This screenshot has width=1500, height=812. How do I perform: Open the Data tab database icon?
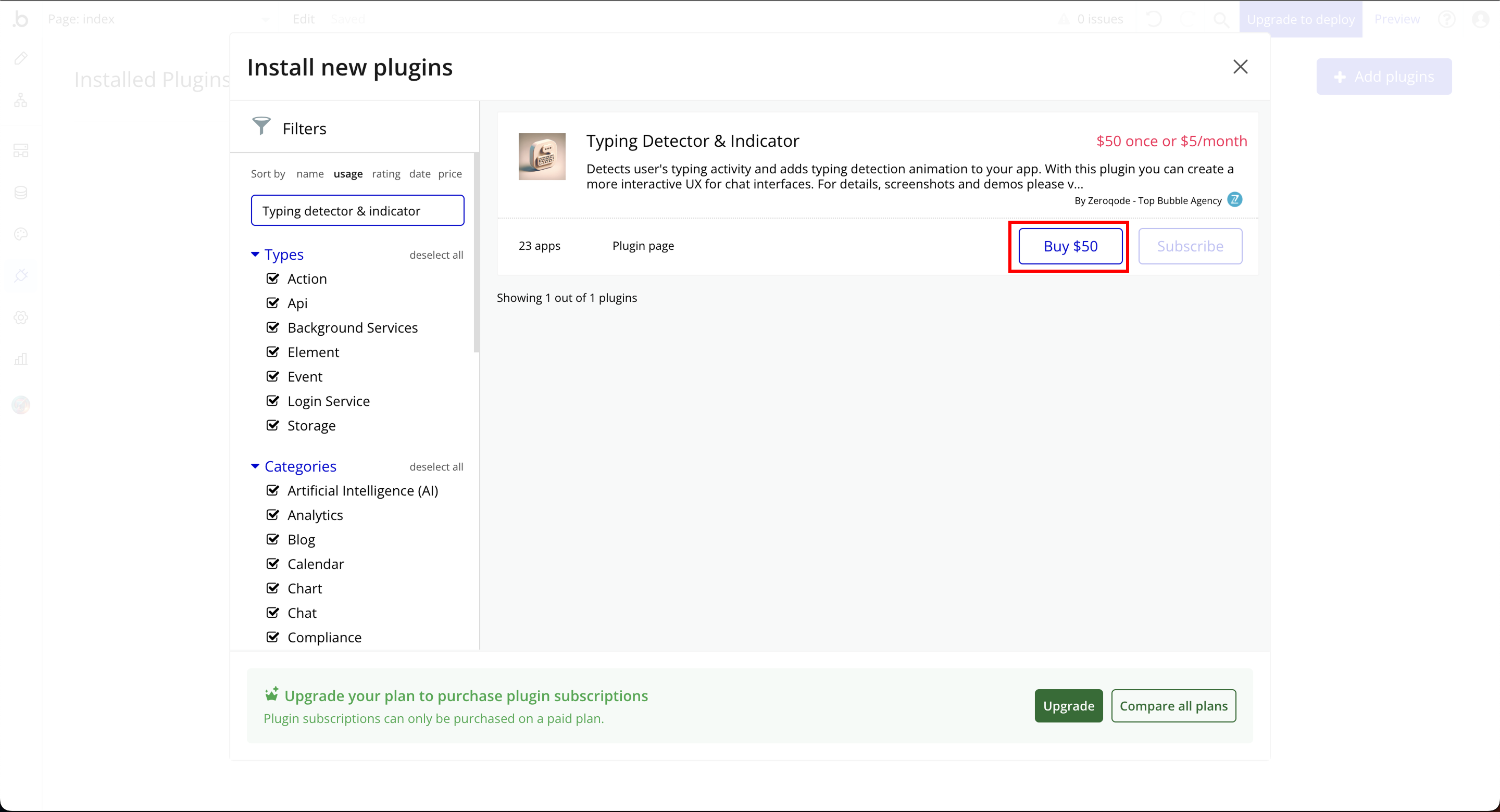pyautogui.click(x=21, y=193)
